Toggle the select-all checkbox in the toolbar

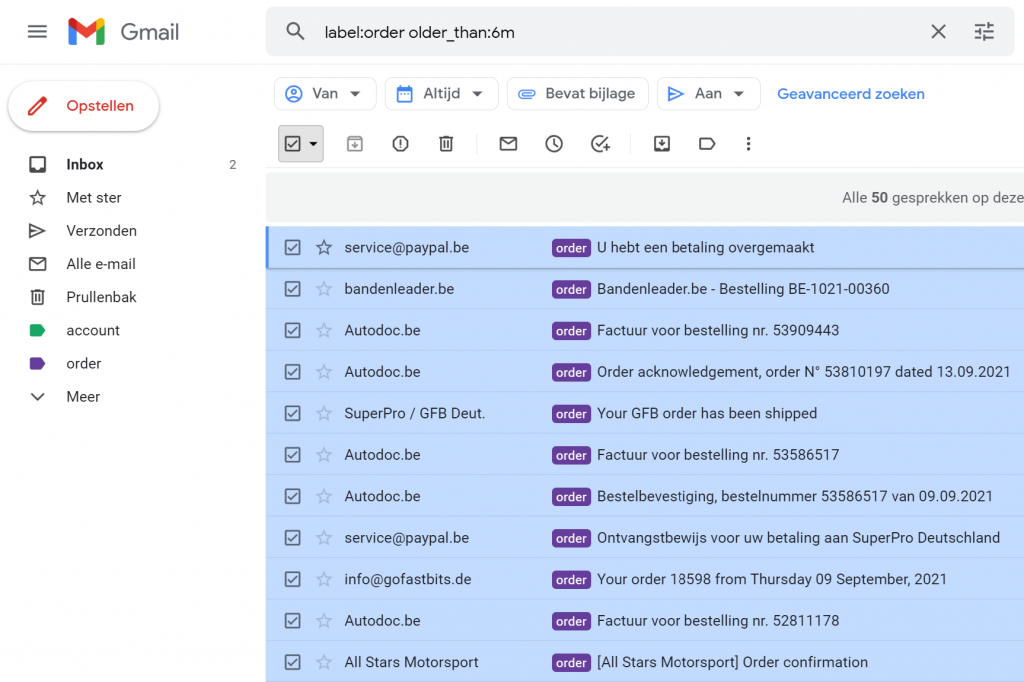pyautogui.click(x=293, y=144)
